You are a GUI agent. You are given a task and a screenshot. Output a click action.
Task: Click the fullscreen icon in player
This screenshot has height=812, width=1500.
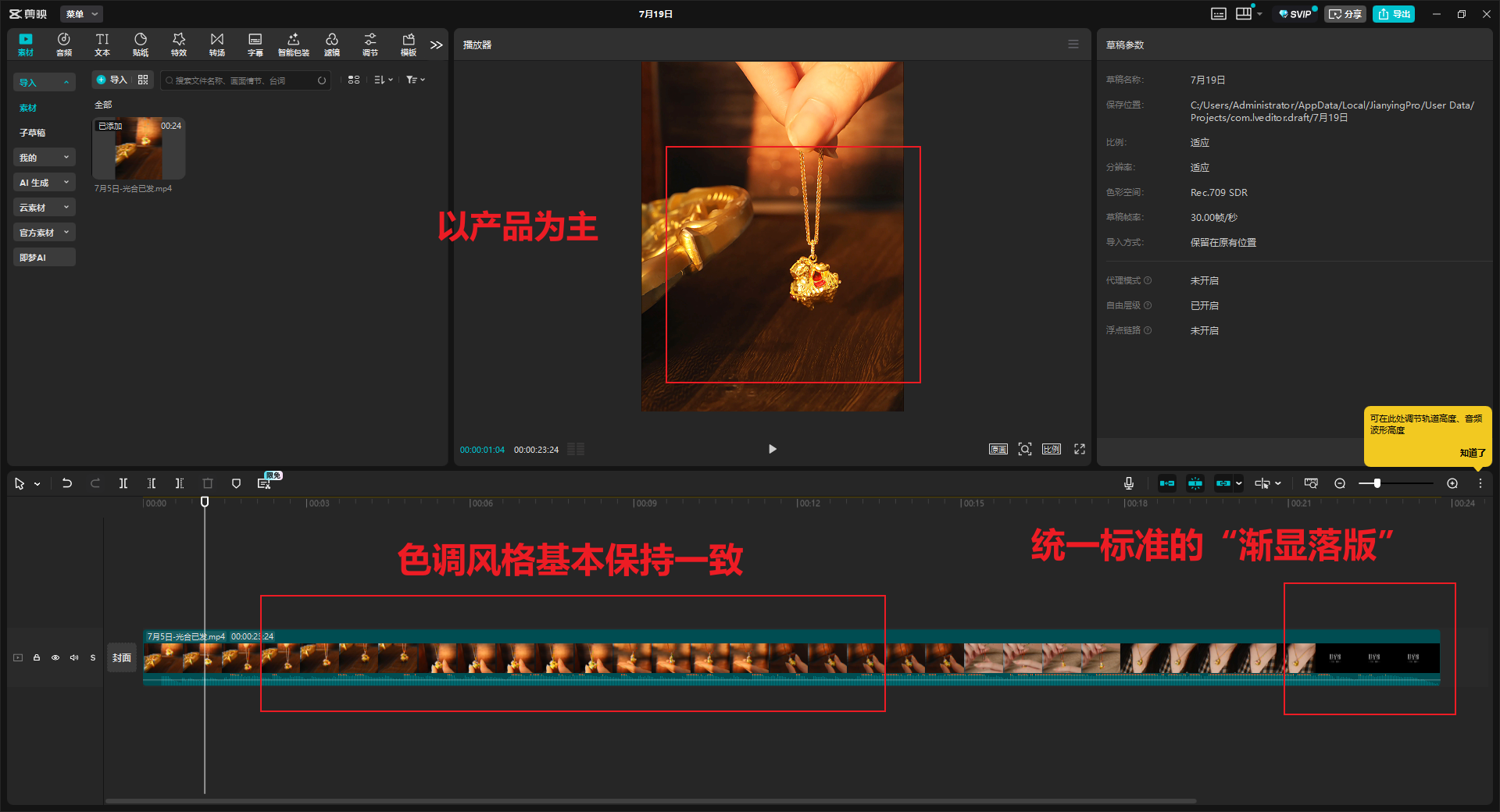tap(1080, 449)
